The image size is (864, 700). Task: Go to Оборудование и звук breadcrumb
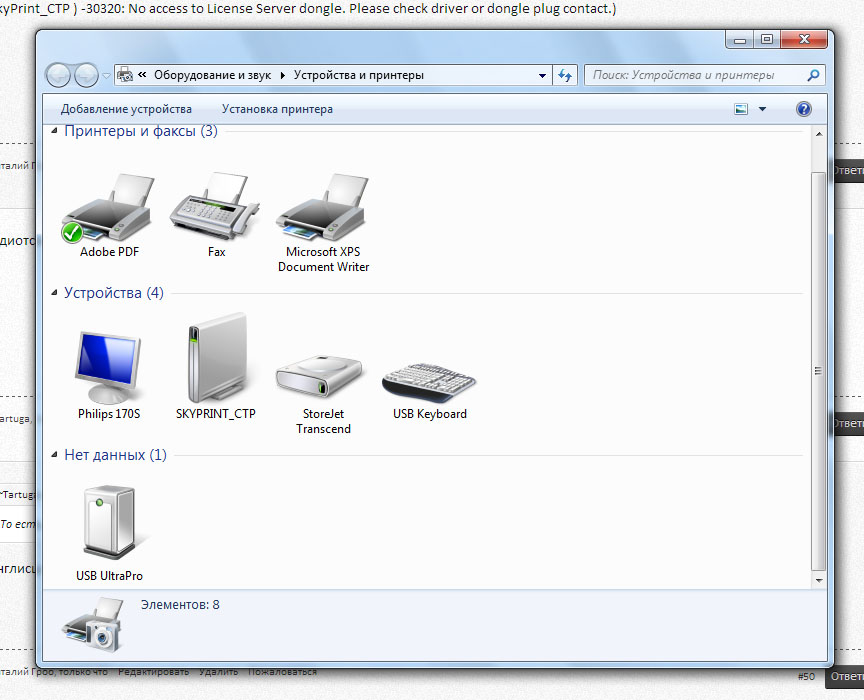(212, 75)
